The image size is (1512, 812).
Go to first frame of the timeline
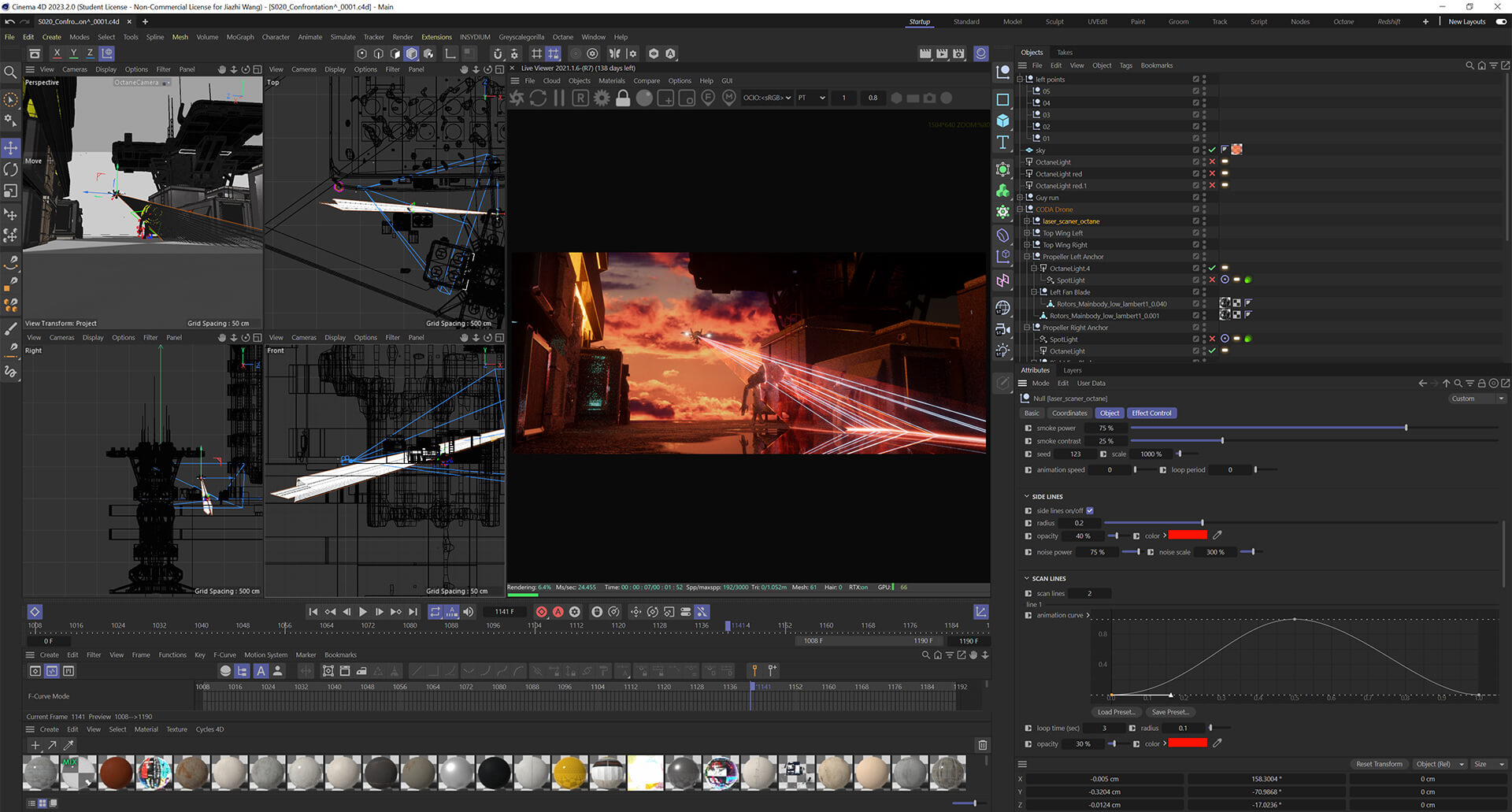[x=313, y=612]
